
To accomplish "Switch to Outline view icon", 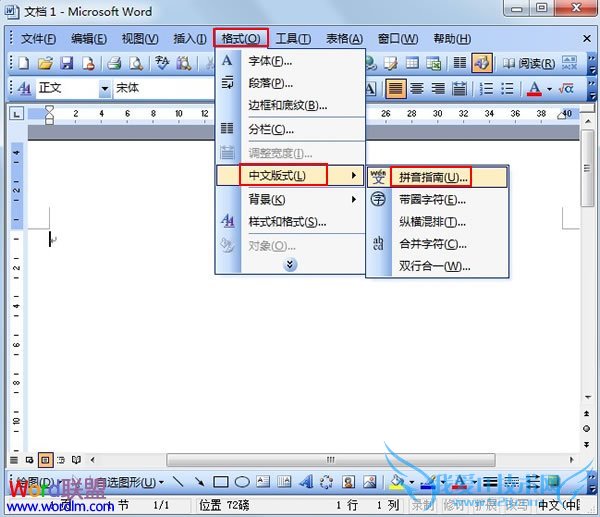I will (61, 460).
